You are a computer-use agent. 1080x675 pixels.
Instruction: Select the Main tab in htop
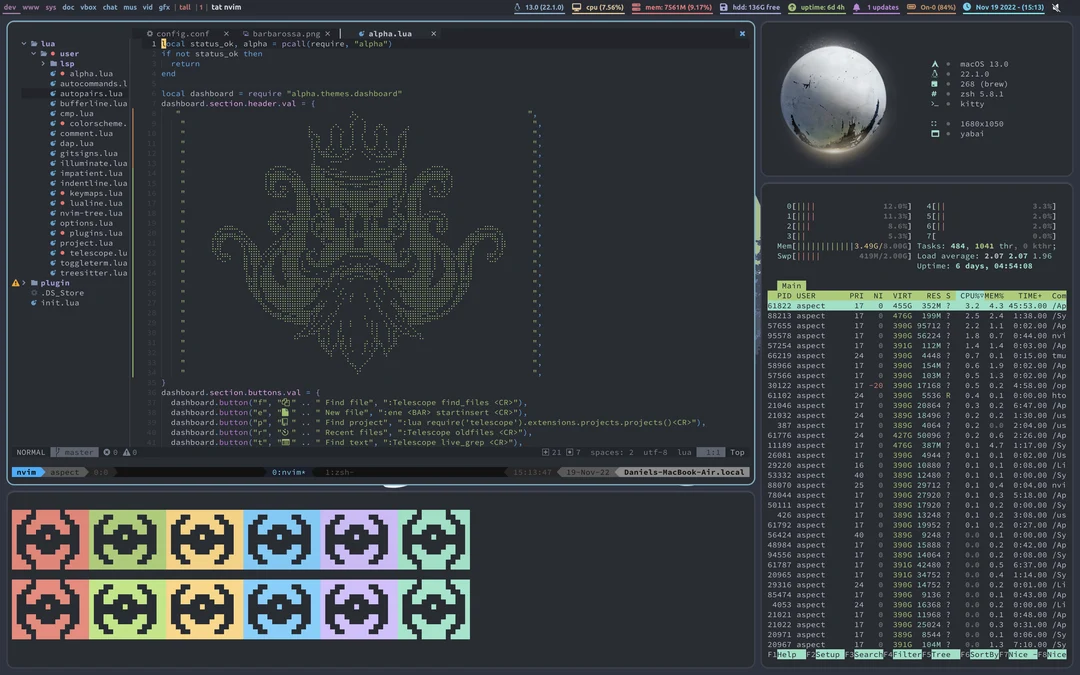coord(791,286)
